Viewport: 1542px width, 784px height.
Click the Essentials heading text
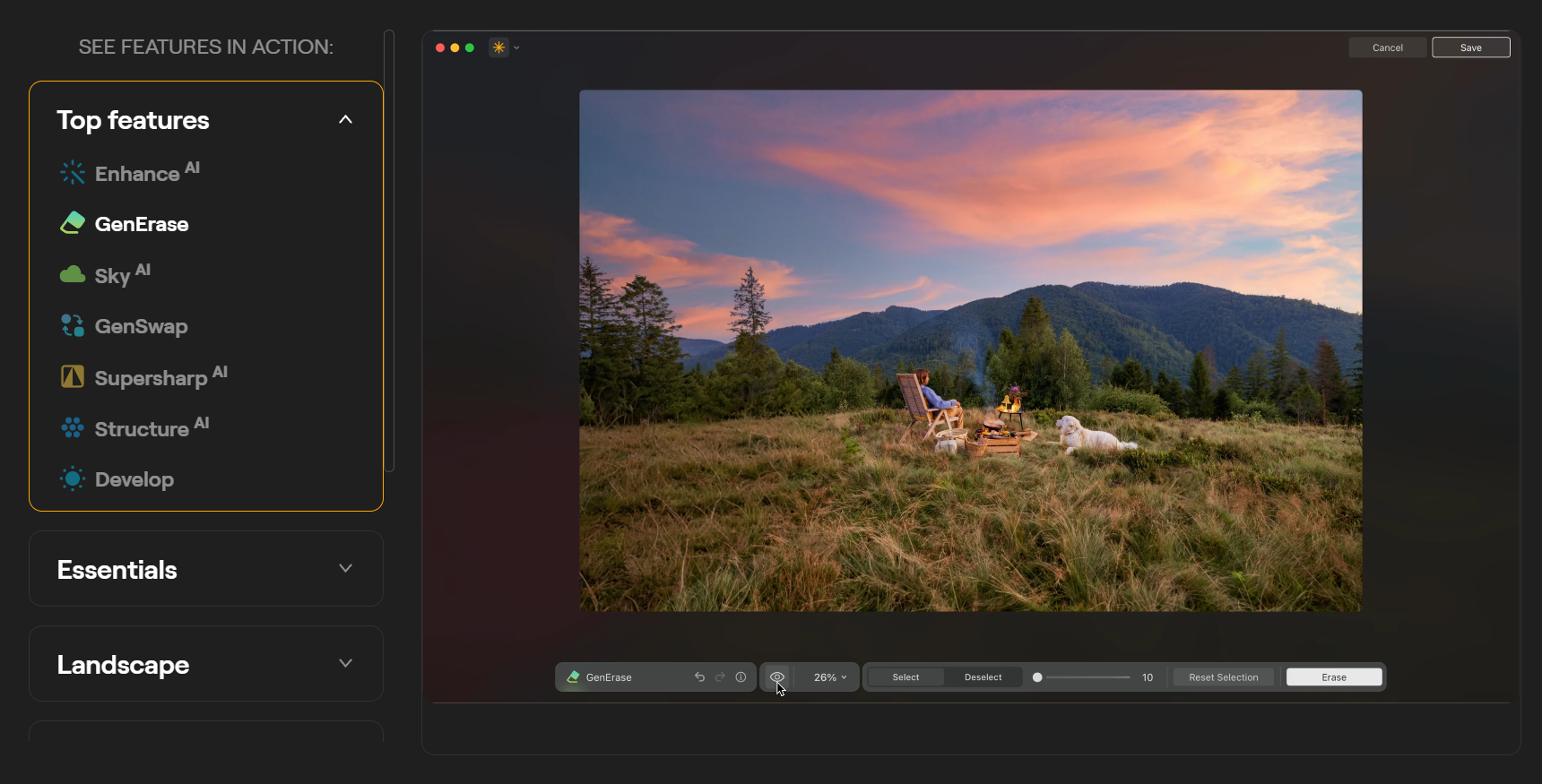[x=117, y=570]
